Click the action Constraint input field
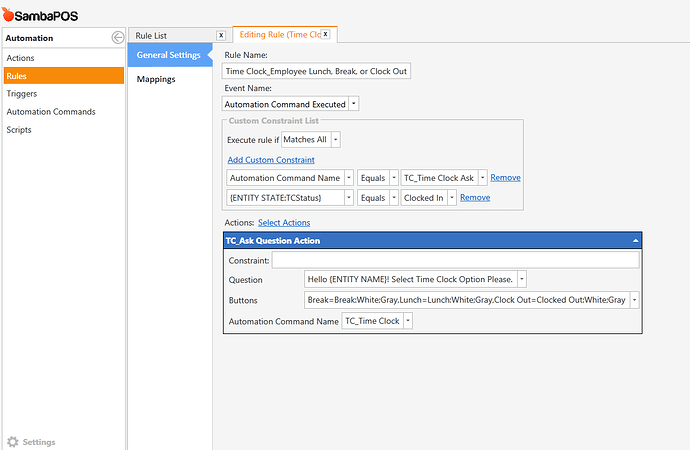The image size is (690, 450). point(455,260)
